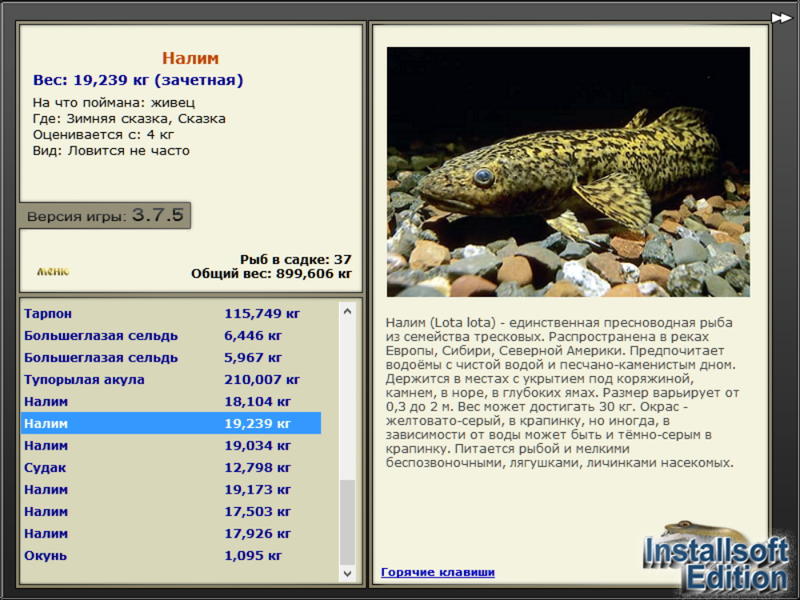Click the fast-forward arrows icon at top right
The width and height of the screenshot is (800, 600).
click(x=781, y=18)
